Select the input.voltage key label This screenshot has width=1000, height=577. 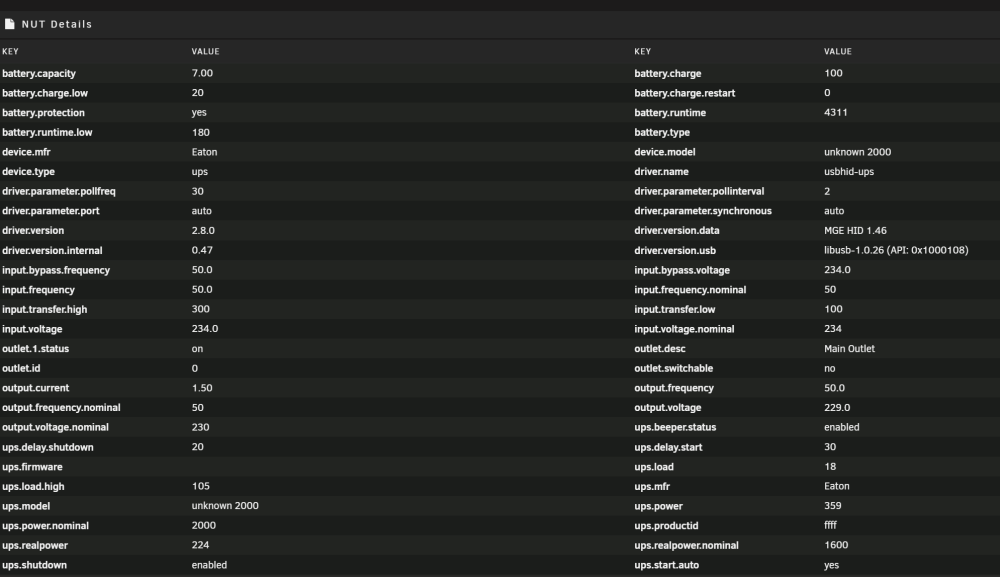click(32, 329)
